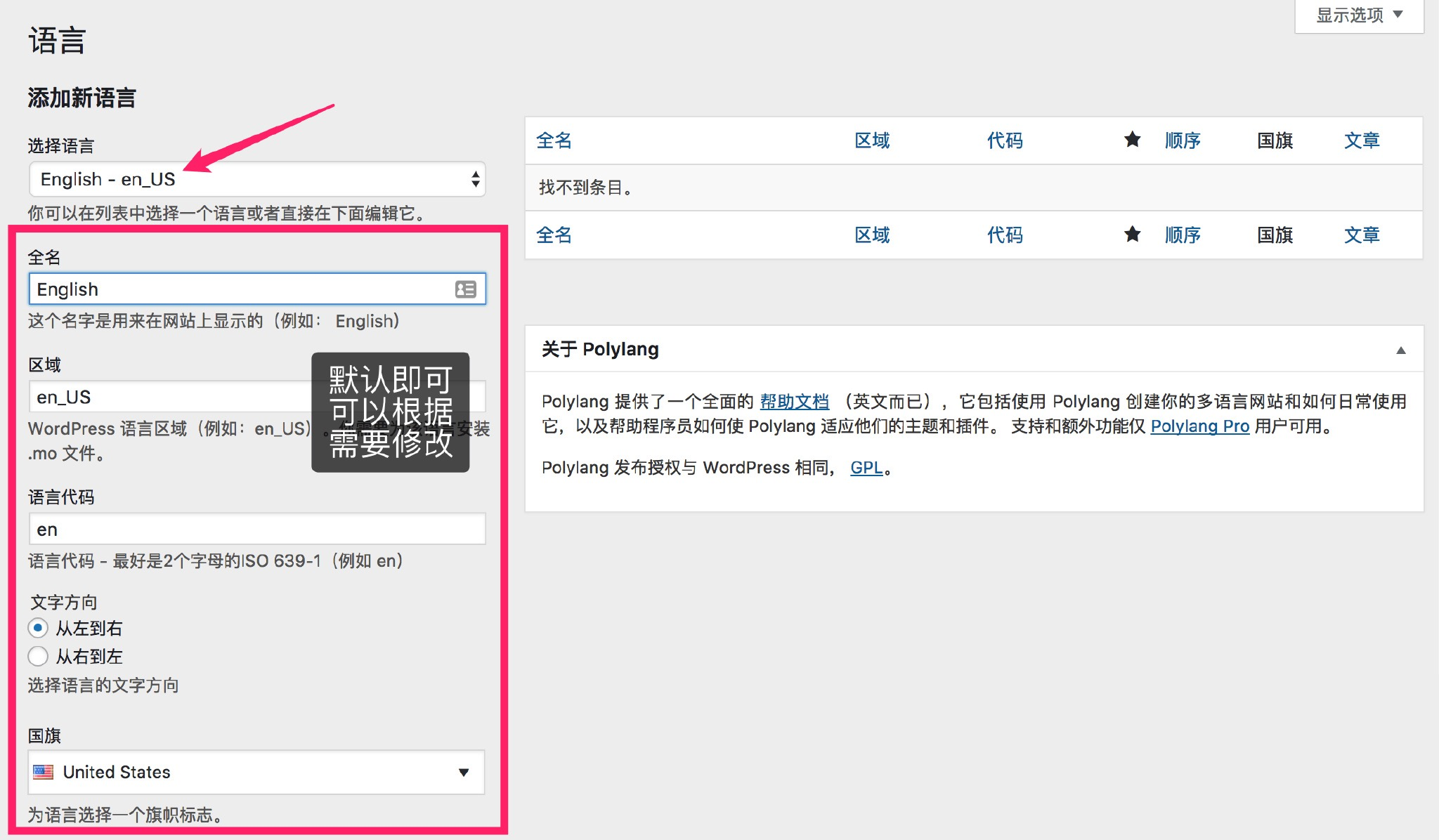This screenshot has height=840, width=1439.
Task: Click the star icon in the lower table header
Action: [1132, 235]
